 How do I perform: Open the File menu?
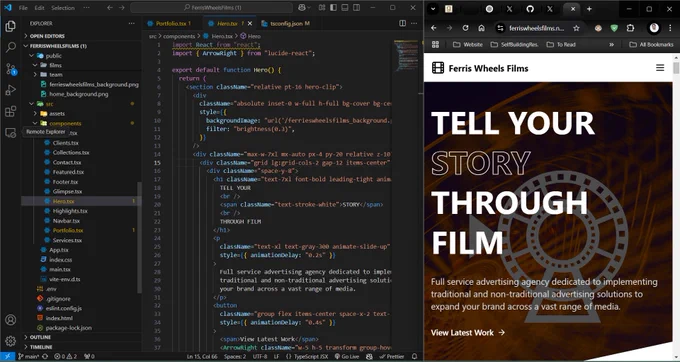pos(23,8)
